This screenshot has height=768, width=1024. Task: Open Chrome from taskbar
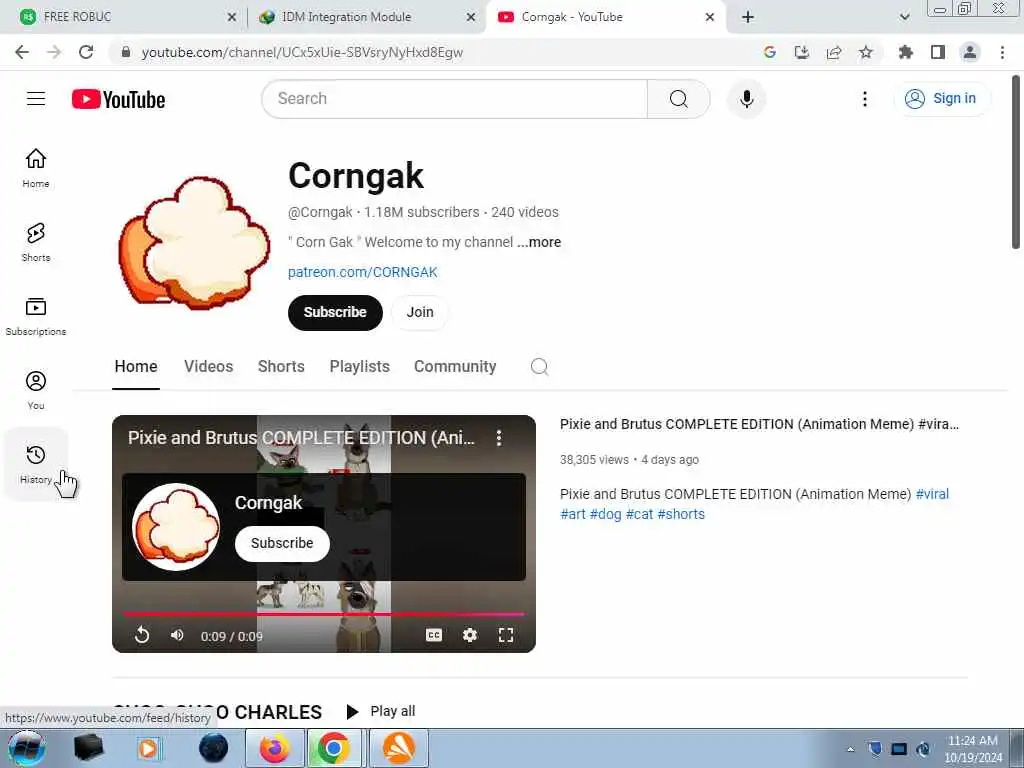coord(333,748)
